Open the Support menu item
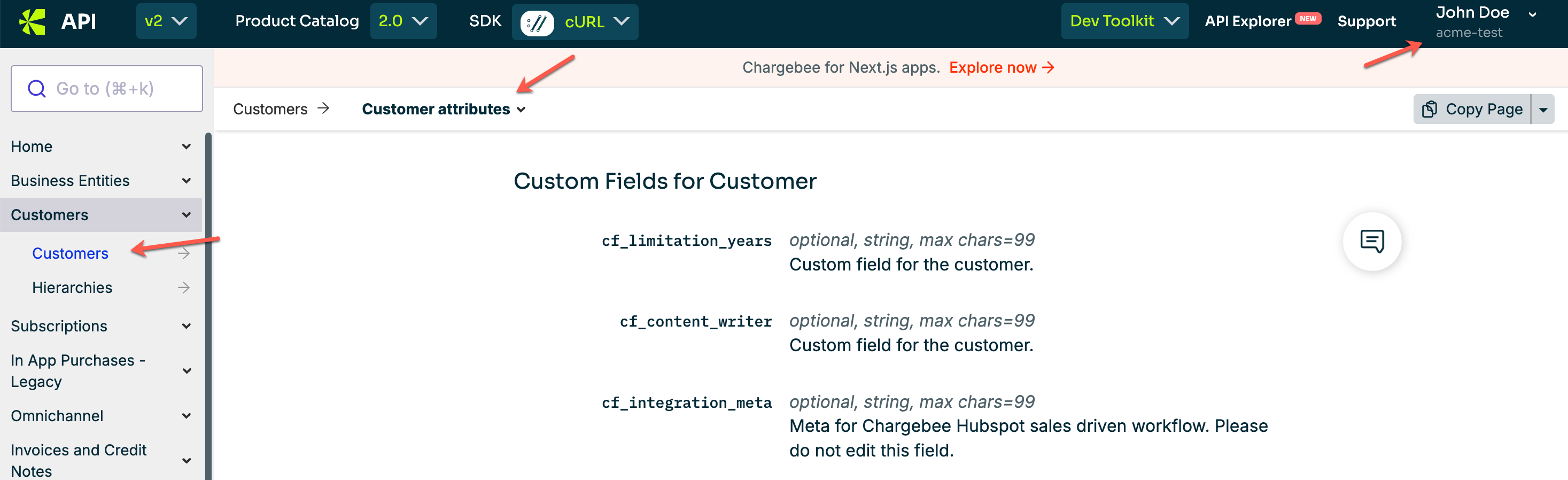This screenshot has width=1568, height=480. point(1366,21)
